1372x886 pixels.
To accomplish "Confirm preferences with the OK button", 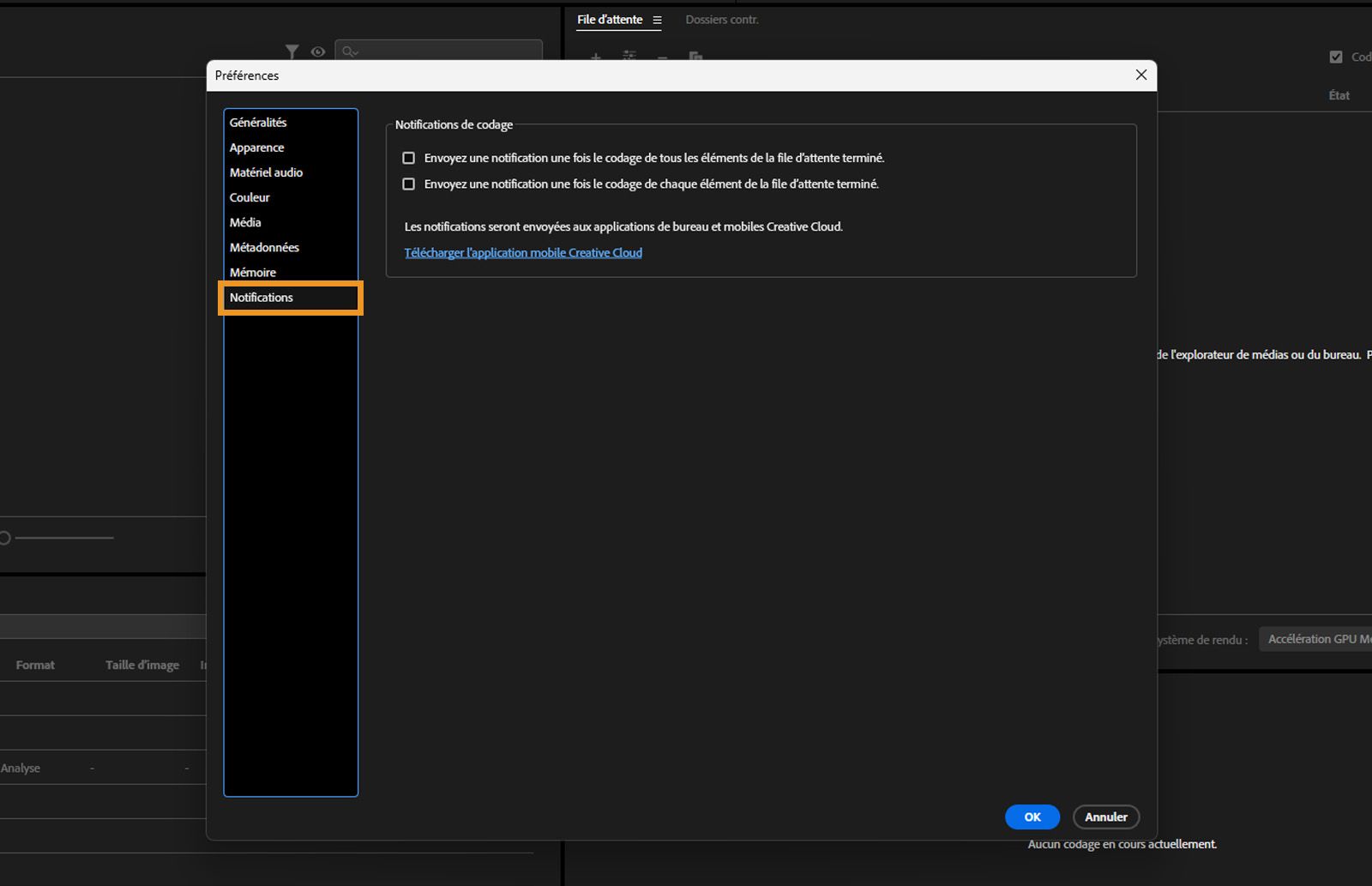I will click(x=1032, y=817).
